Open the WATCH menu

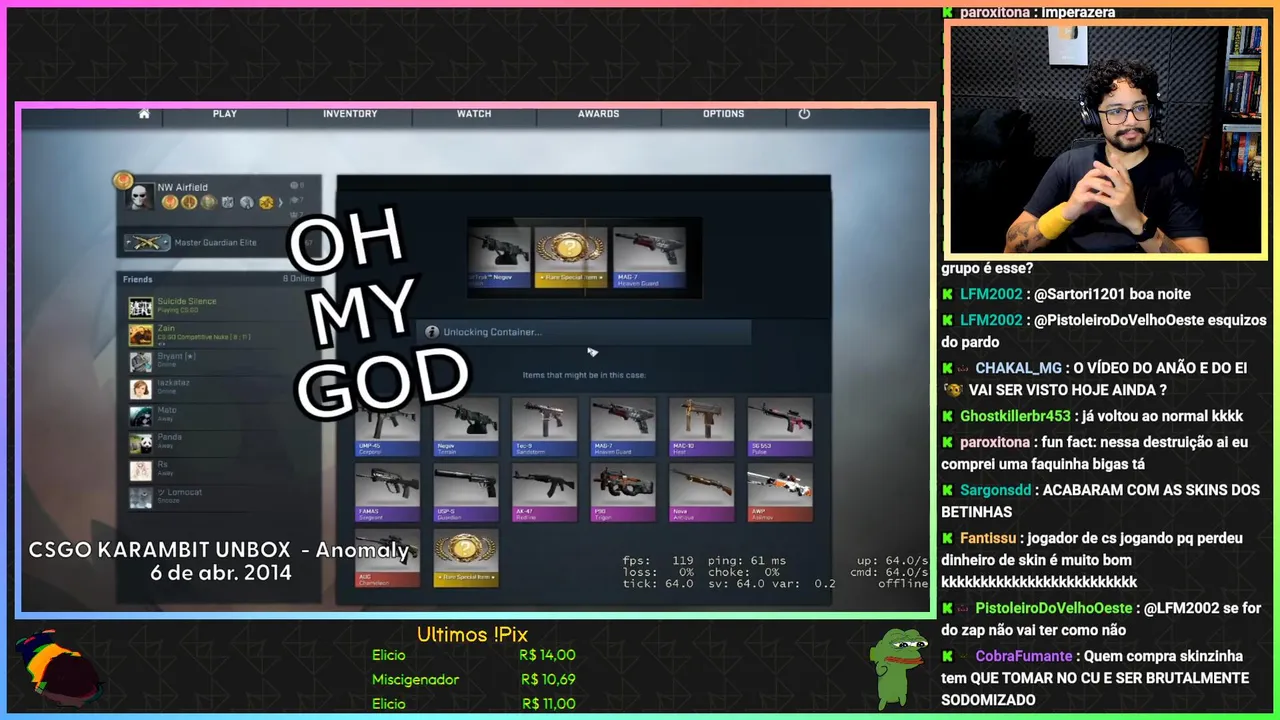474,114
